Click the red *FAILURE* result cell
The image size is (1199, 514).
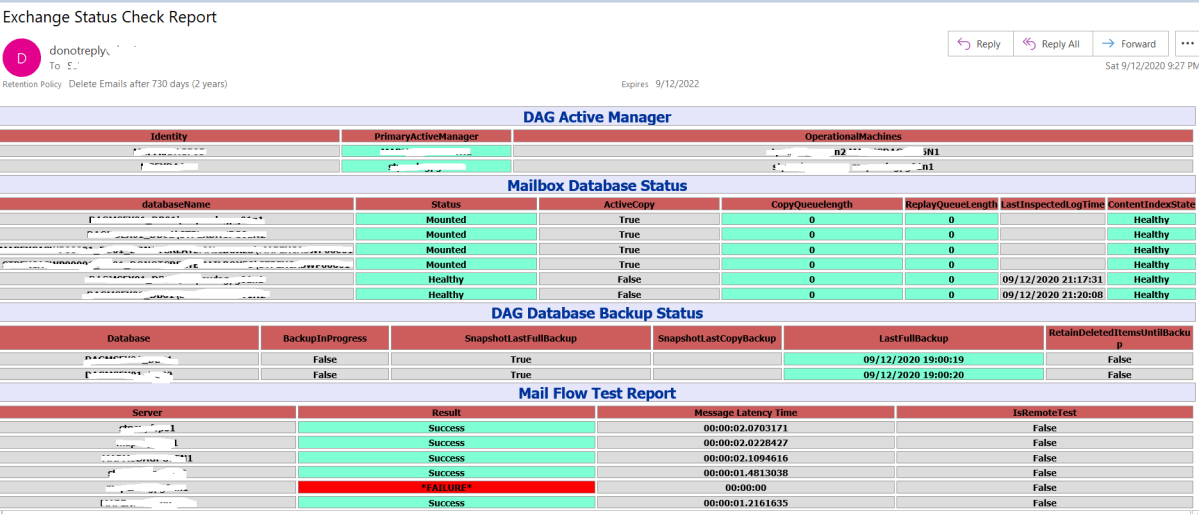coord(446,487)
